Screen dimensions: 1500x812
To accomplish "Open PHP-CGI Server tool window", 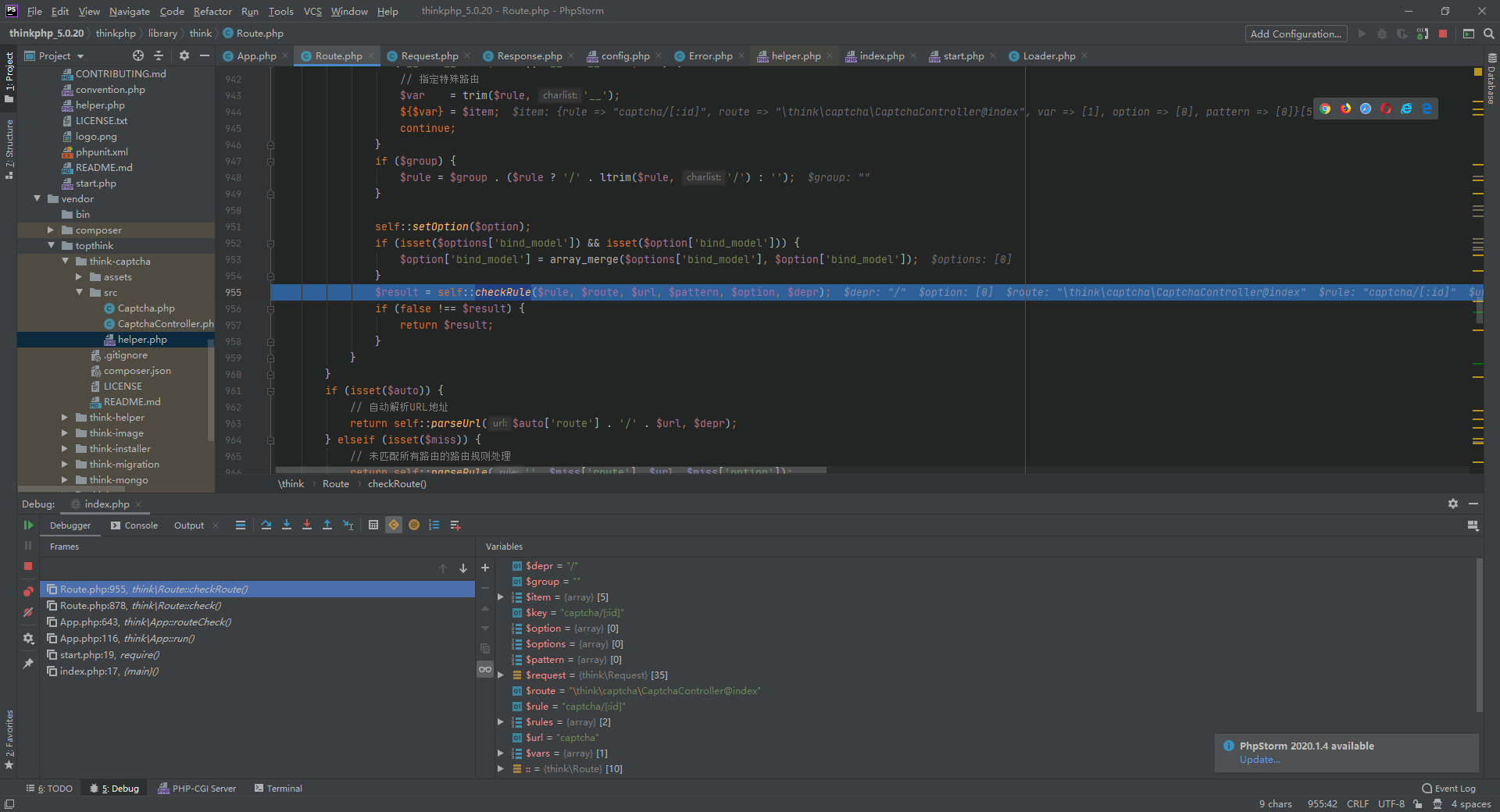I will coord(197,788).
